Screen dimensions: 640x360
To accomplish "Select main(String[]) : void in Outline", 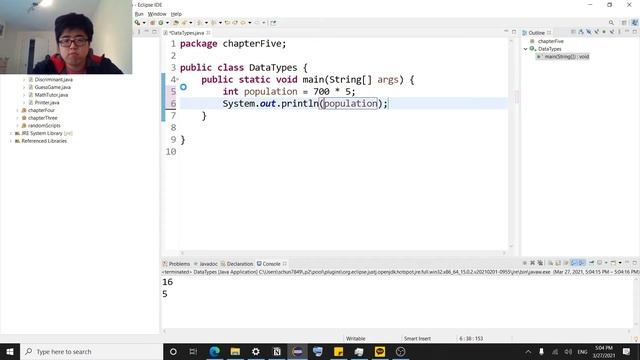I will tap(567, 57).
